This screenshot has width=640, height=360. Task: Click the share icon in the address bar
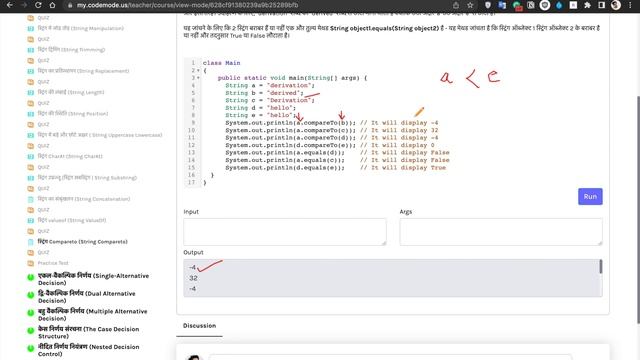click(456, 5)
